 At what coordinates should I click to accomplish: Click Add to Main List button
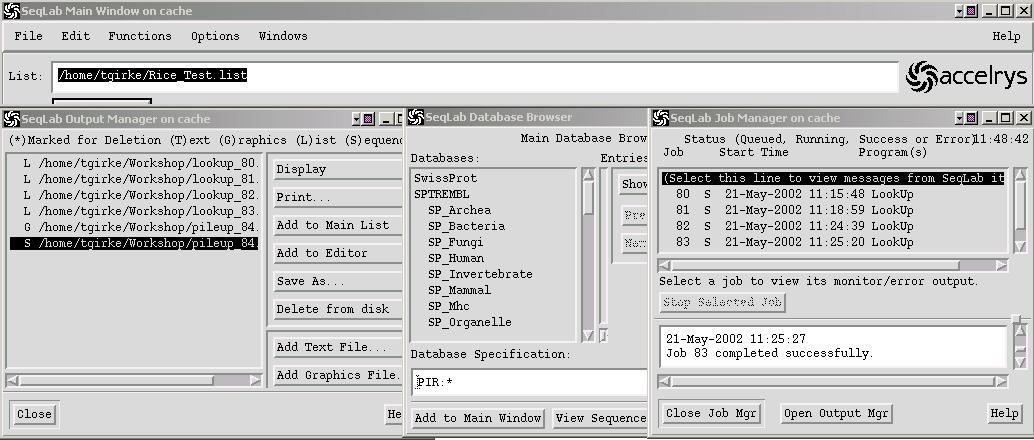coord(337,225)
